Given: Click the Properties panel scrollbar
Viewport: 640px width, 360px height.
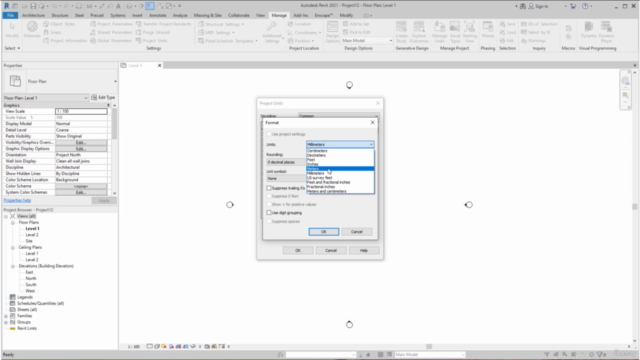Looking at the screenshot, I should click(x=114, y=124).
